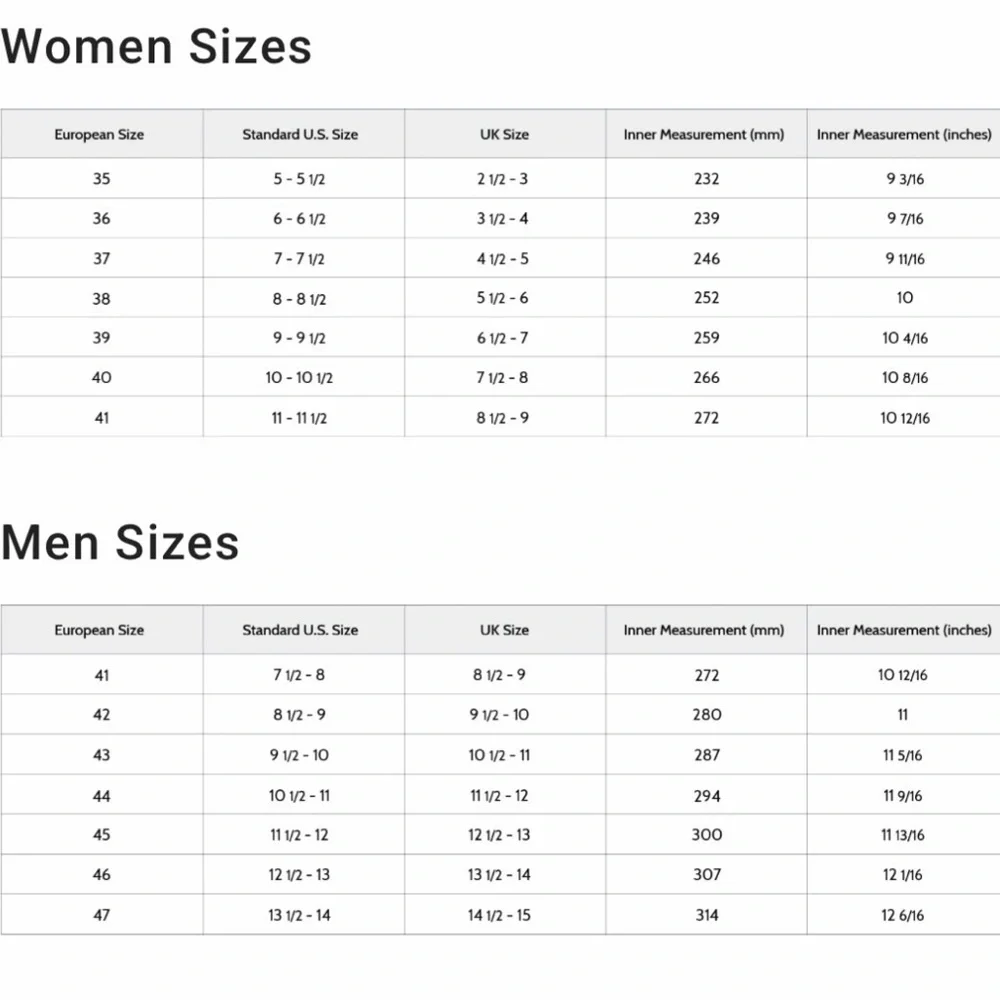The image size is (1000, 1000).
Task: Click the men's Inner Measurement (mm) header
Action: click(704, 630)
